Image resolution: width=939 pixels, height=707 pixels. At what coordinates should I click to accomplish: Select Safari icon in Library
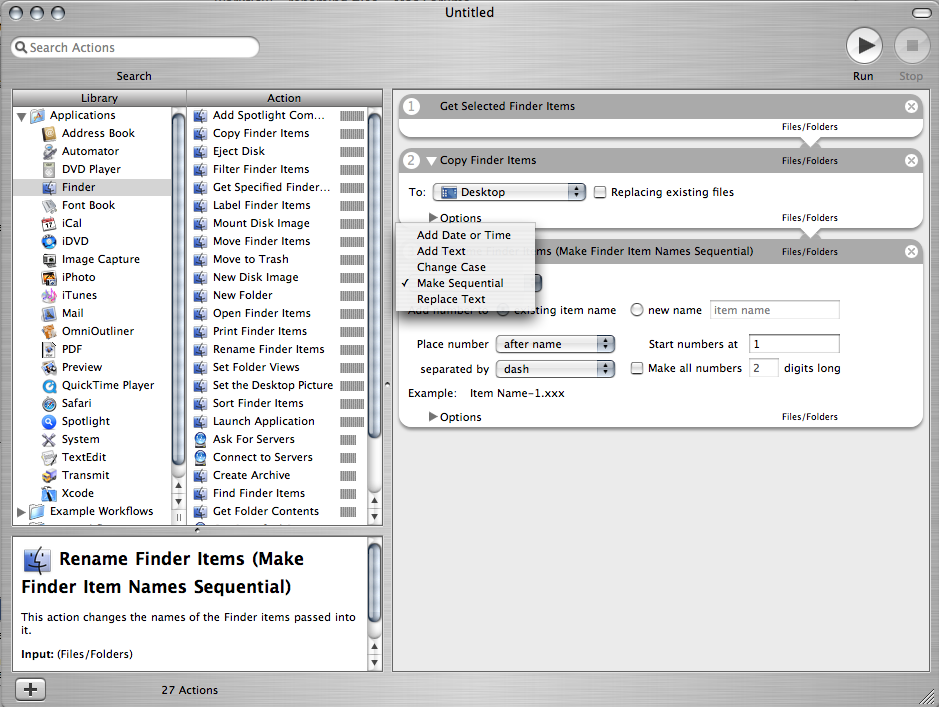click(49, 403)
